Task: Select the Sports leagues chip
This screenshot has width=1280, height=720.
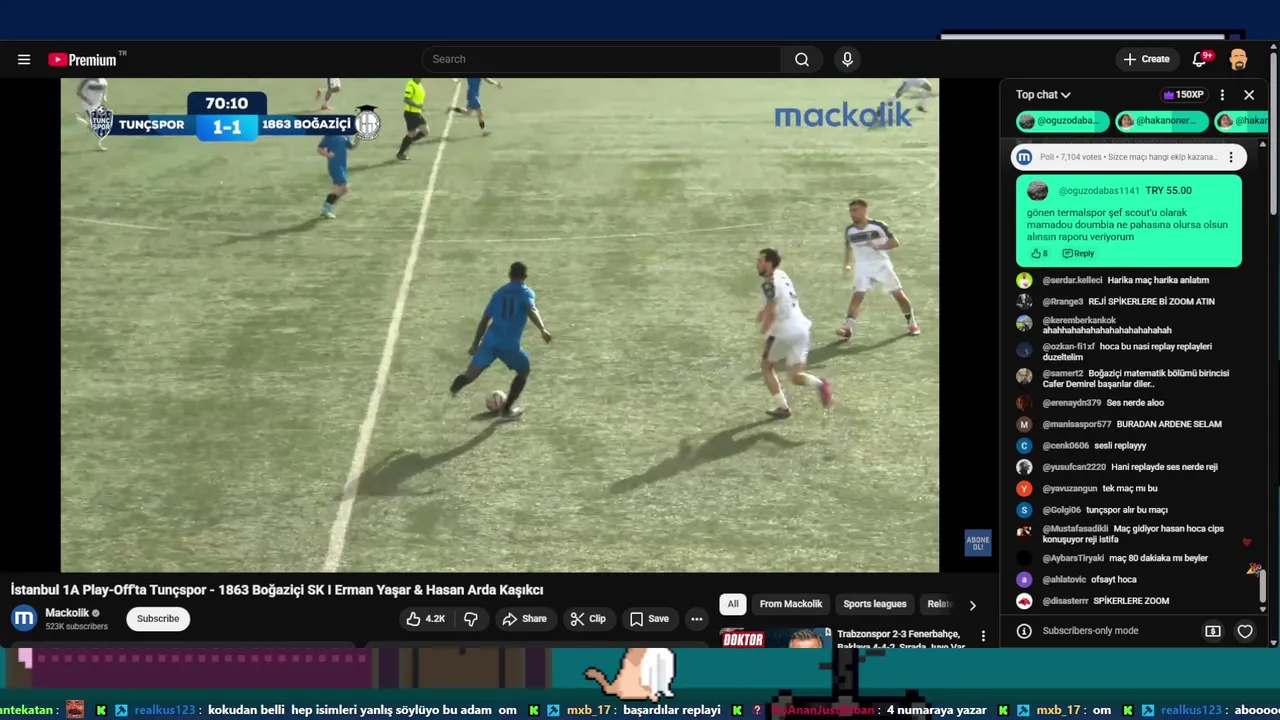Action: click(x=875, y=604)
